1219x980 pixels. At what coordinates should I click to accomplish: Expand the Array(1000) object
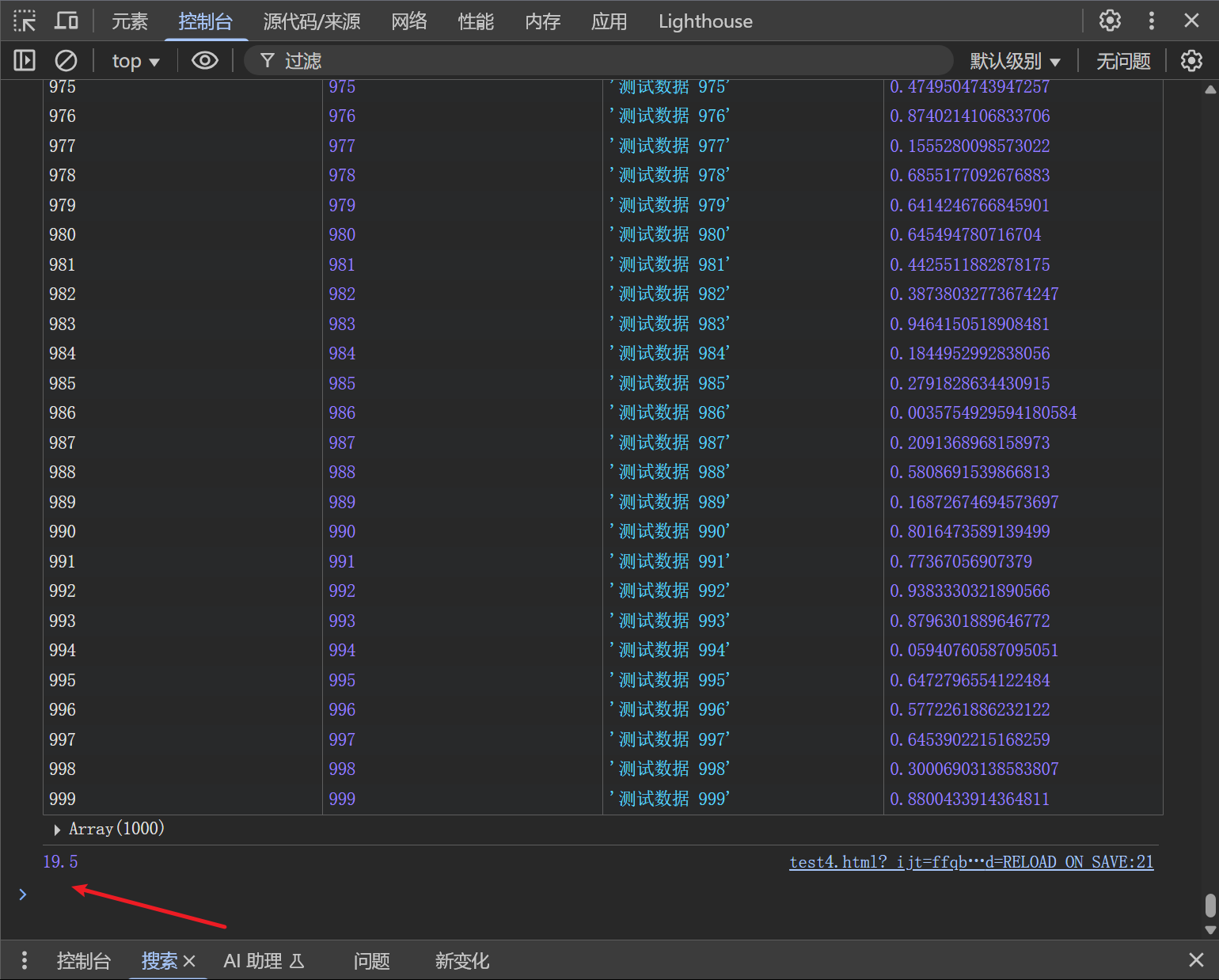point(57,830)
